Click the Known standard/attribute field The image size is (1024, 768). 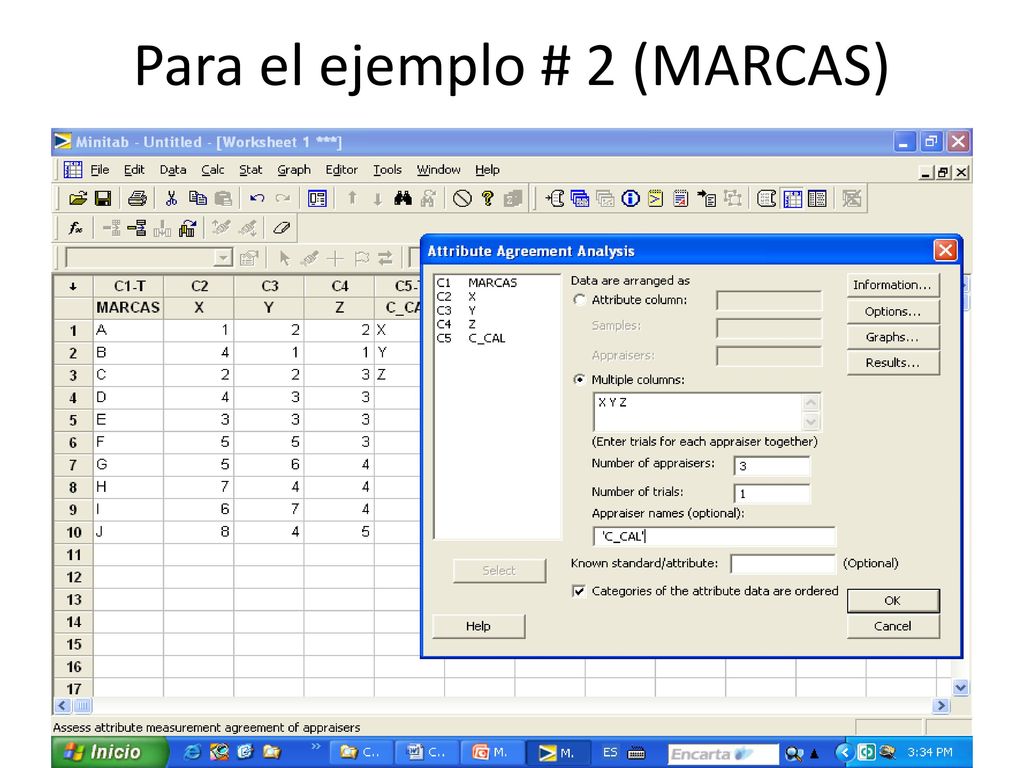pyautogui.click(x=782, y=564)
